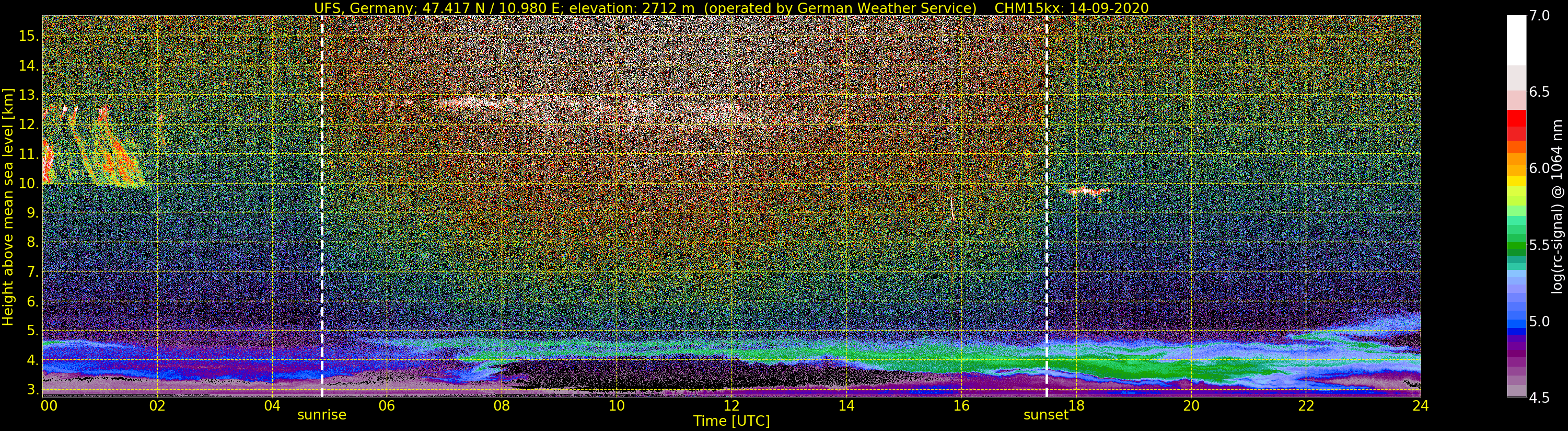Screen dimensions: 1568x431
Task: Click the 'elevation: 2712 m' text
Action: [x=631, y=8]
